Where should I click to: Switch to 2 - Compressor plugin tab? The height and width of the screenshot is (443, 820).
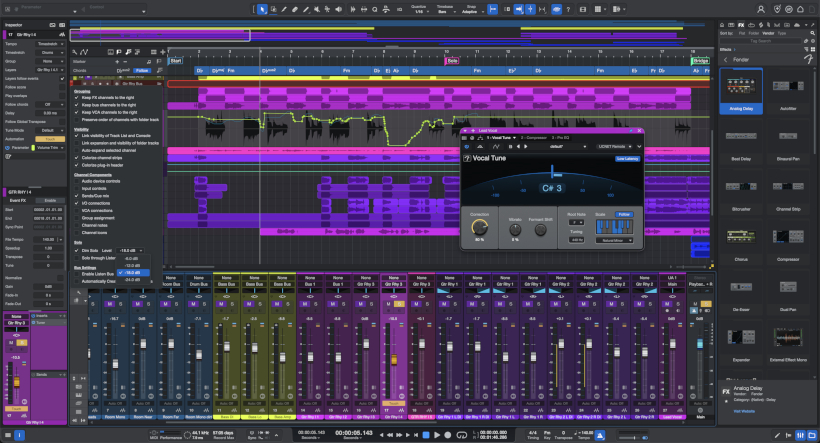point(533,138)
